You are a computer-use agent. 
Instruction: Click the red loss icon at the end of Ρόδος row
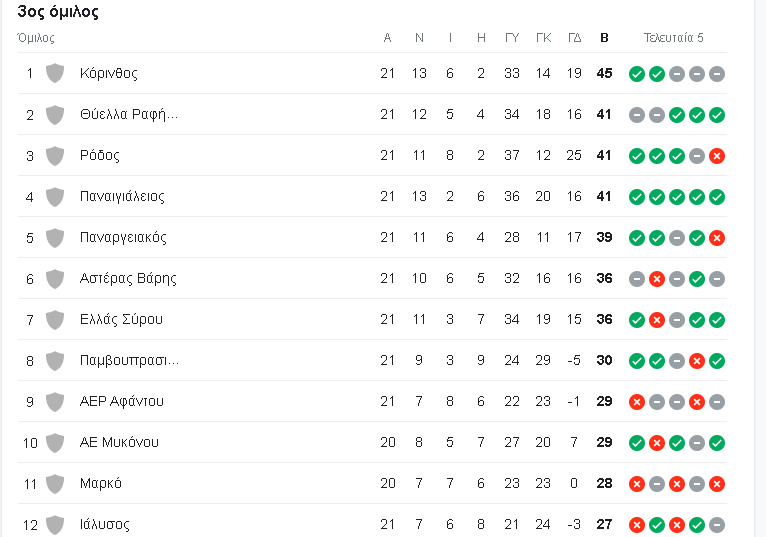(x=717, y=156)
